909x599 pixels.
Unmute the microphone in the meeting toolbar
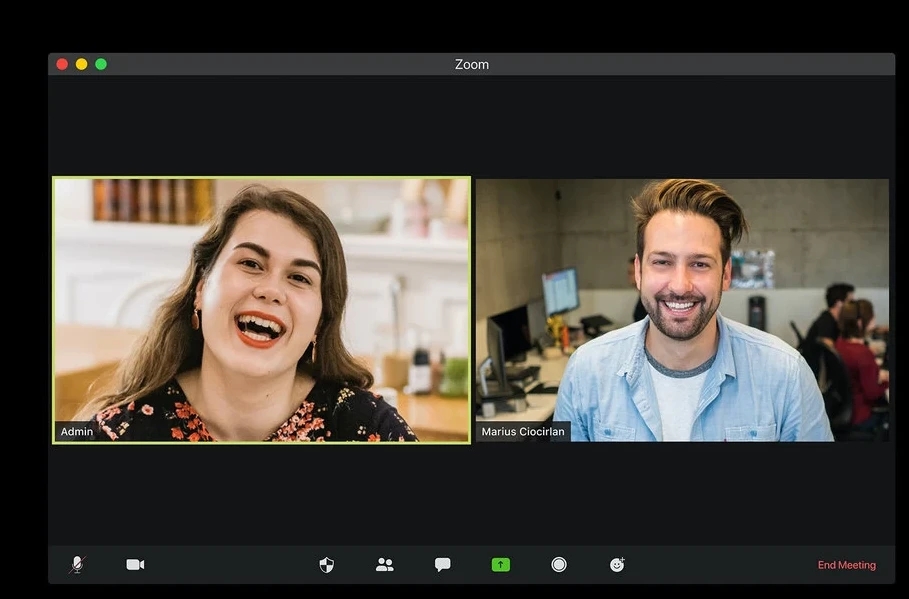click(77, 565)
